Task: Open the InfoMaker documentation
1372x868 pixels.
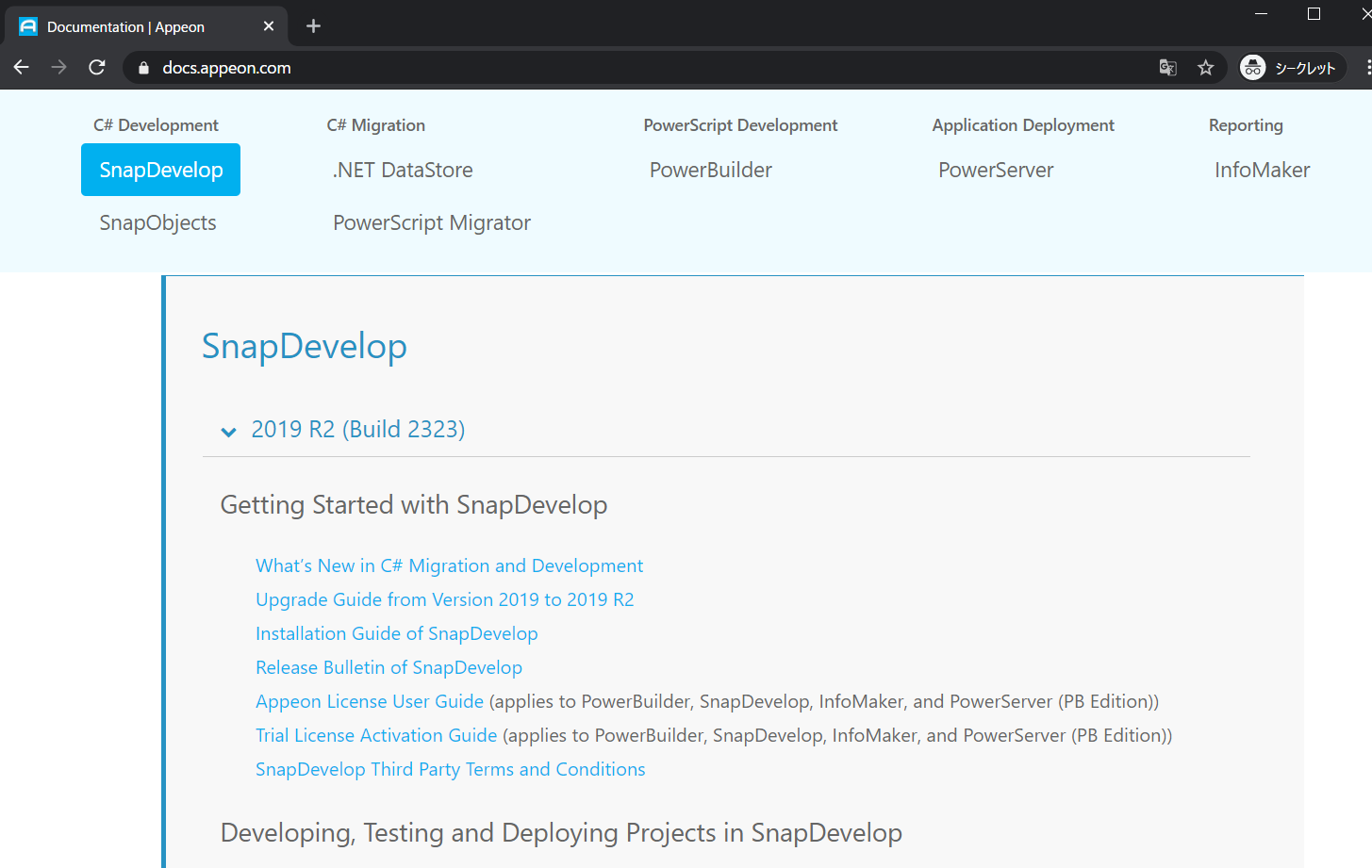Action: pos(1262,170)
